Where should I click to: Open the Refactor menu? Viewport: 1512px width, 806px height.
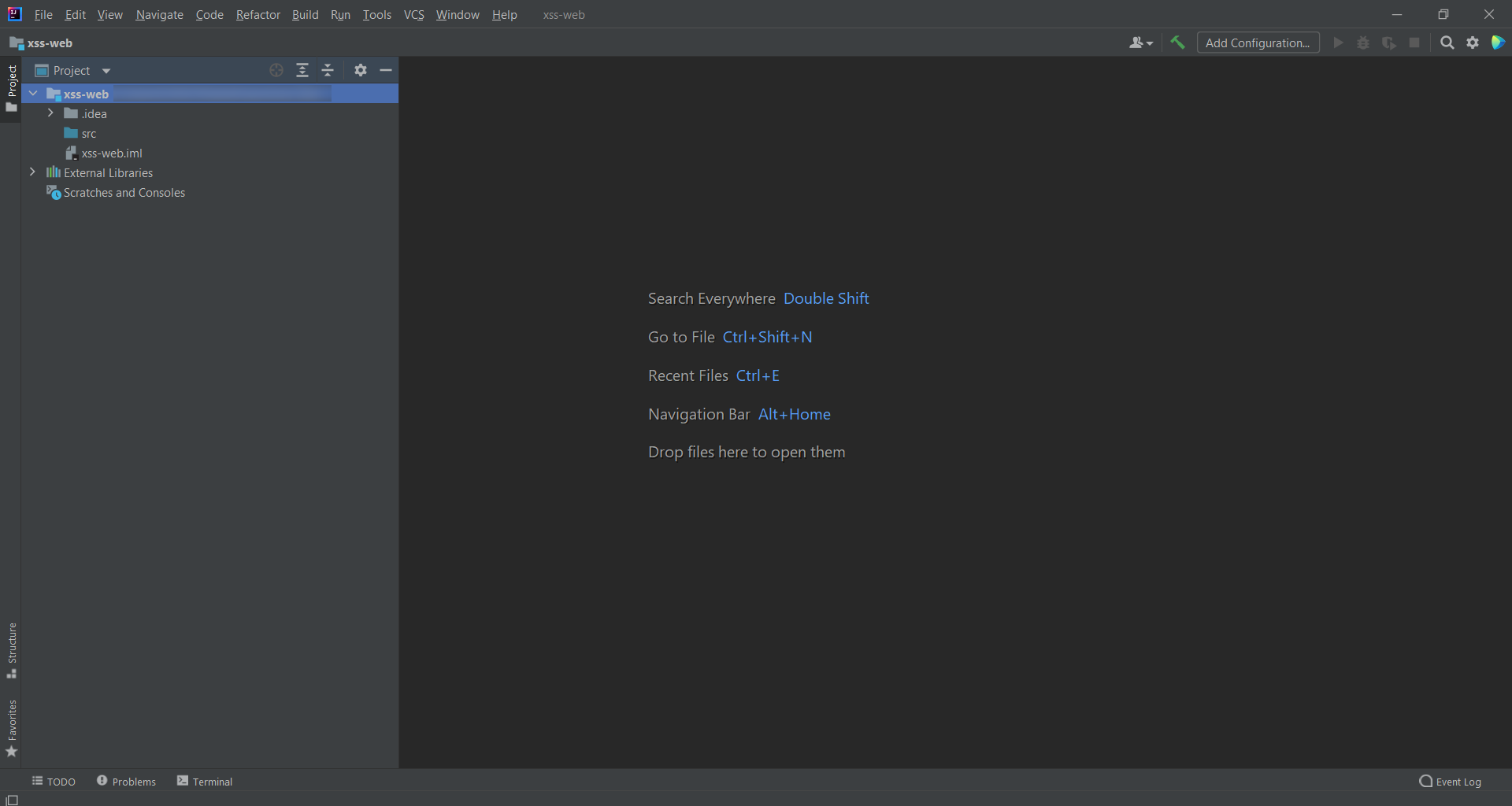(x=258, y=14)
